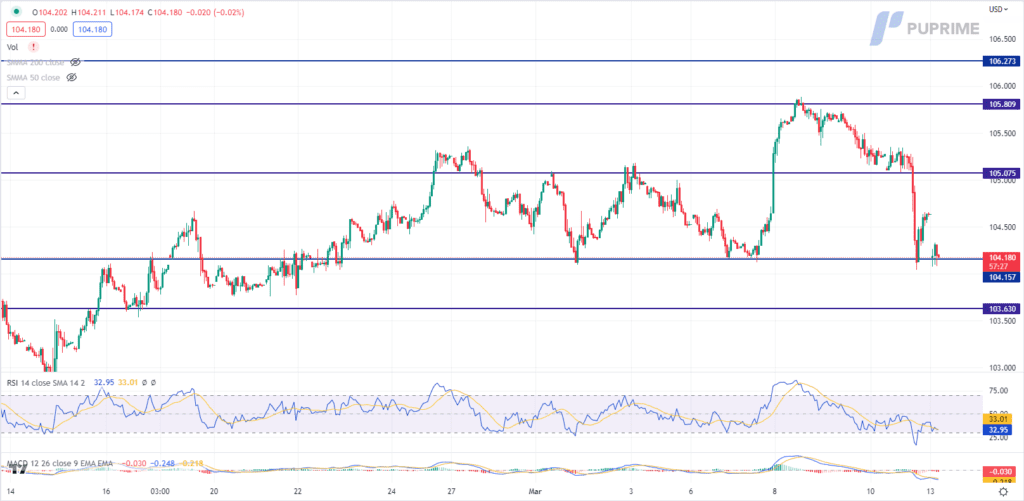The width and height of the screenshot is (1024, 501).
Task: Click the red exclamation icon beside Vol
Action: pos(35,47)
